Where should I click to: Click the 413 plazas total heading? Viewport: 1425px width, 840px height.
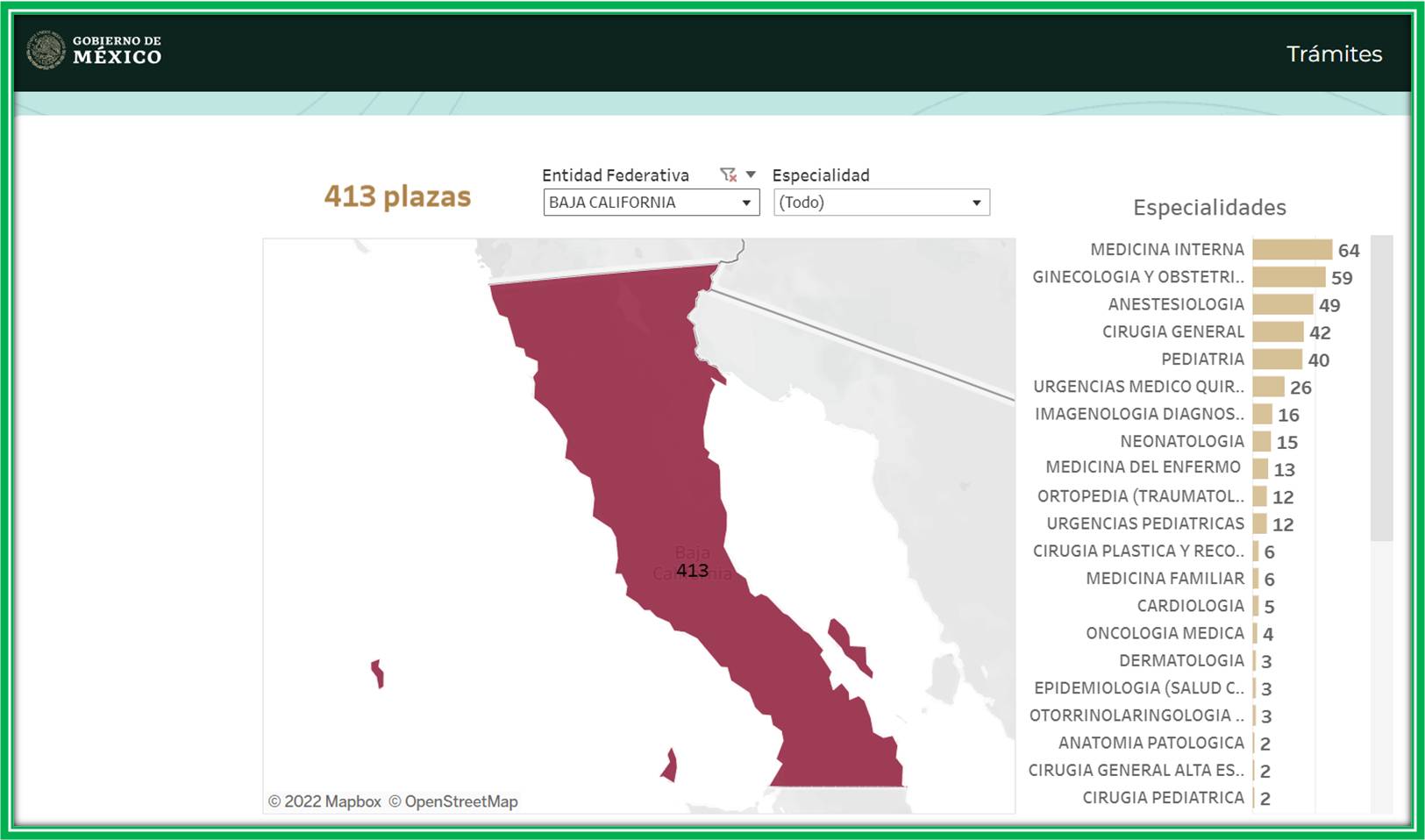coord(397,196)
